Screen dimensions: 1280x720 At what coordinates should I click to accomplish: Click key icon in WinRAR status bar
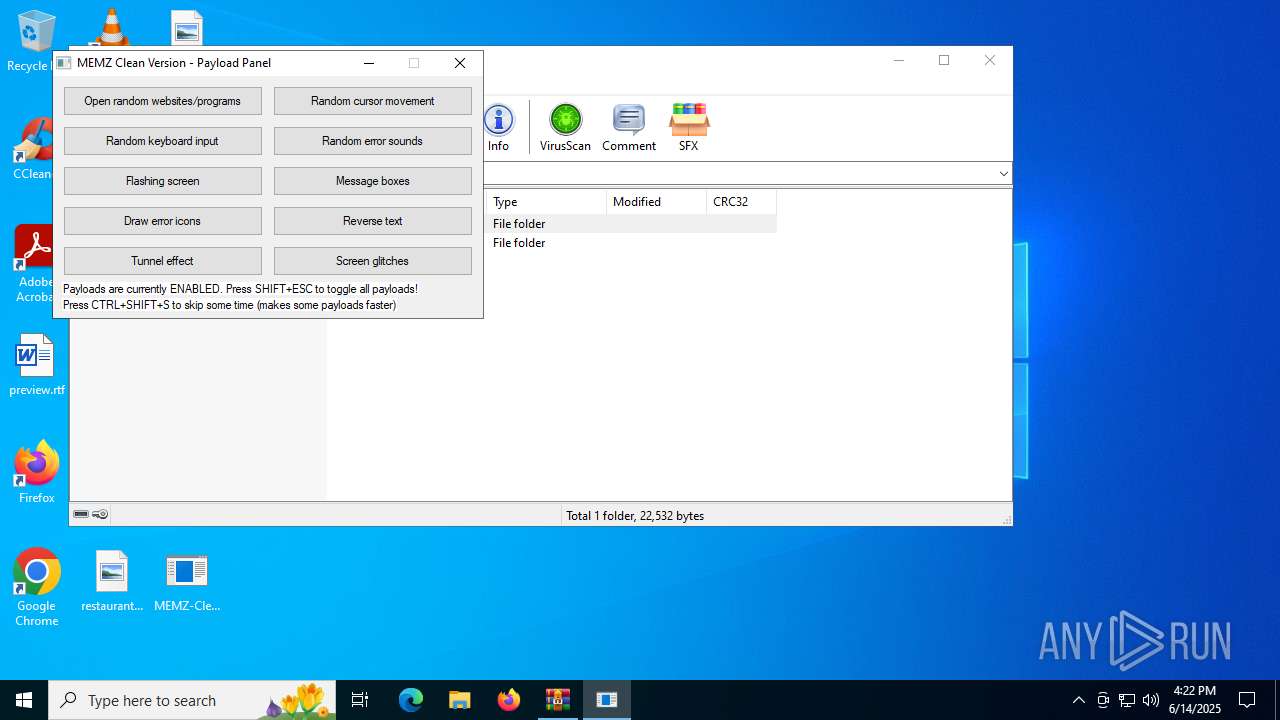100,514
